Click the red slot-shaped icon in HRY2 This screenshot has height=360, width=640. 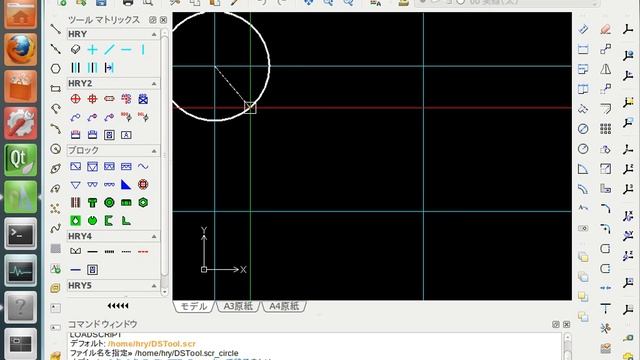point(109,99)
